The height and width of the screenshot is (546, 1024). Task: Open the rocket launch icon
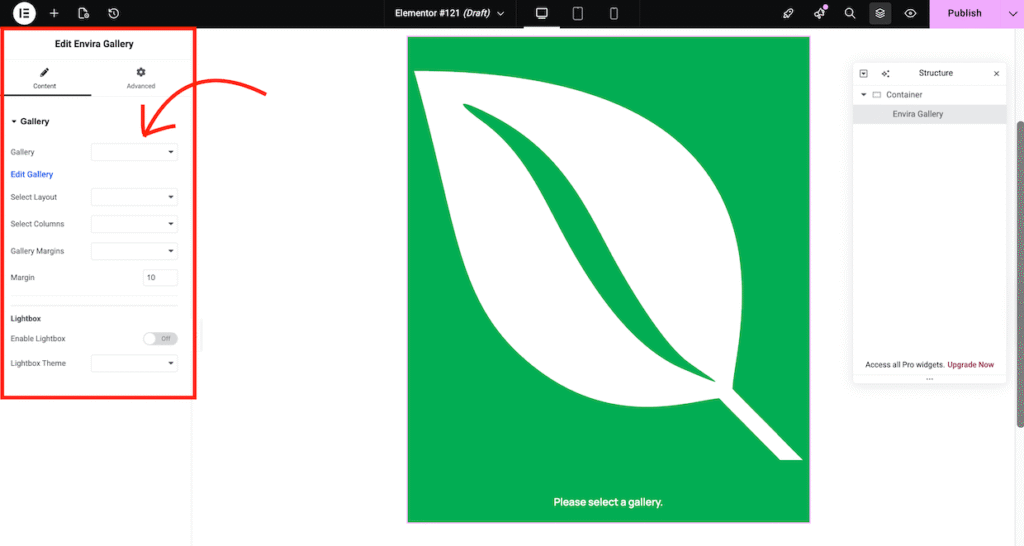point(788,13)
